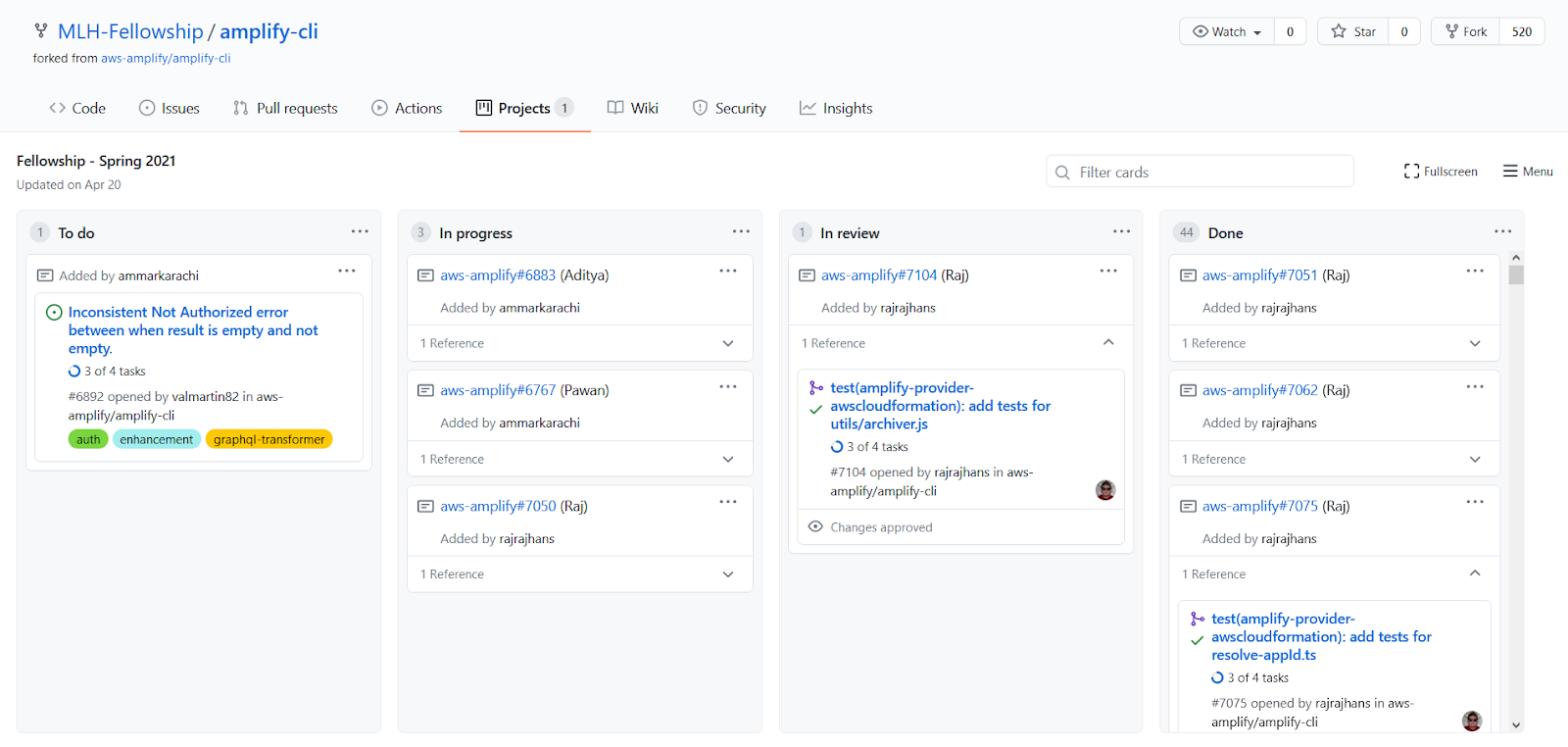Open card menu for aws-amplify#7051
The height and width of the screenshot is (747, 1568).
click(x=1475, y=271)
